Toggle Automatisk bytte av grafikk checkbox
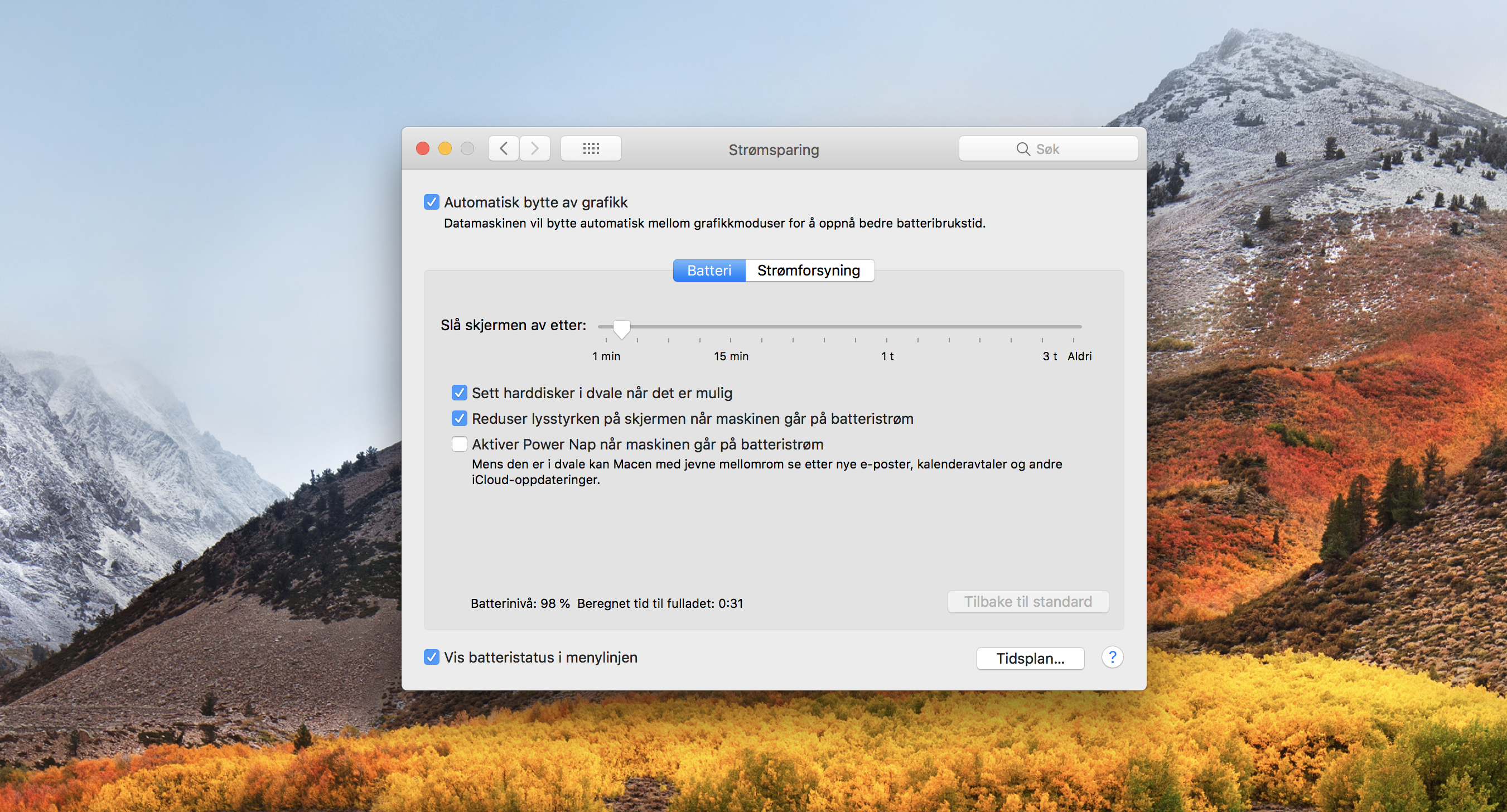Screen dimensions: 1507x812 point(431,202)
